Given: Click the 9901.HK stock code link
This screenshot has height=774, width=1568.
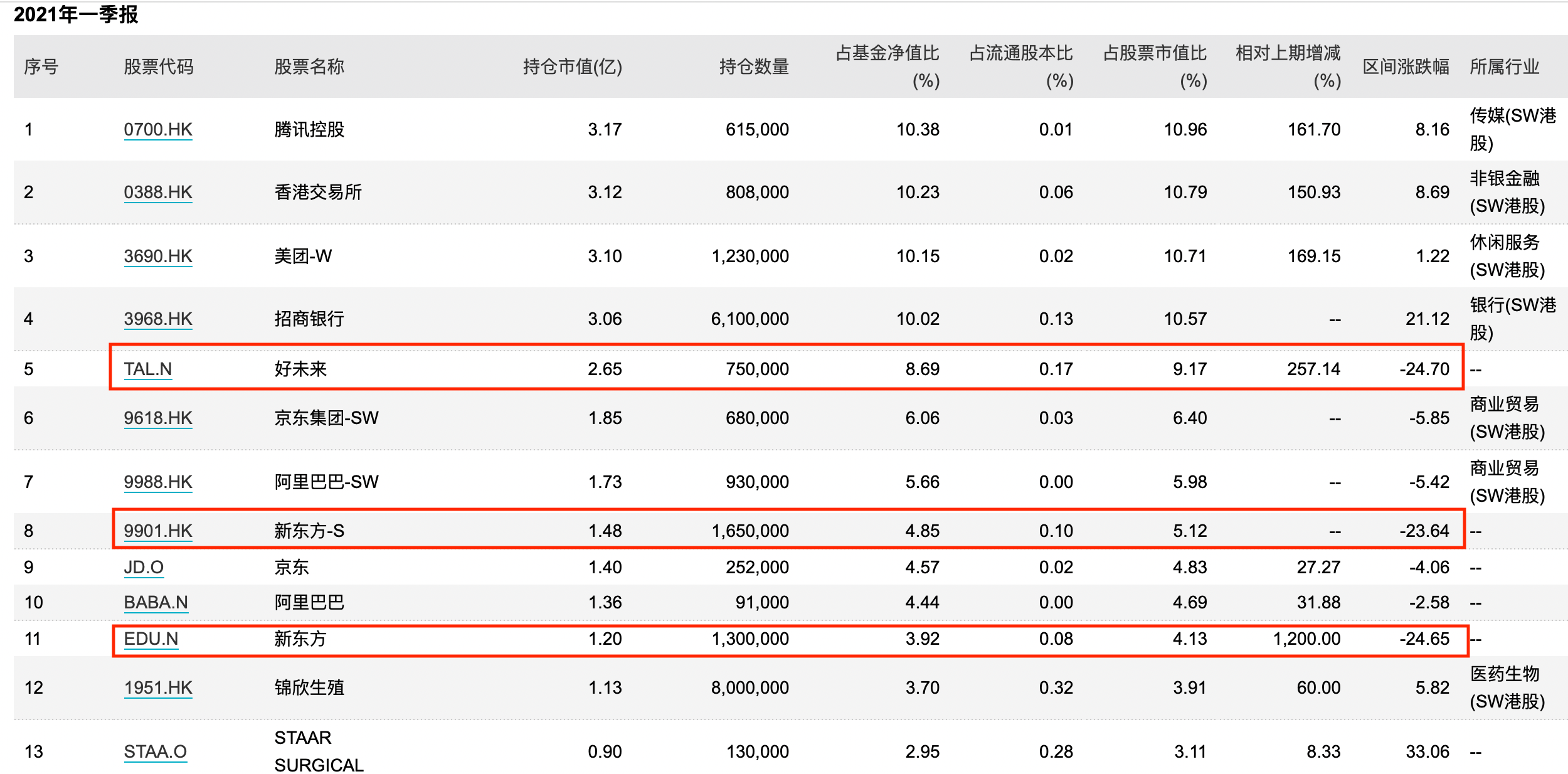Looking at the screenshot, I should (158, 531).
